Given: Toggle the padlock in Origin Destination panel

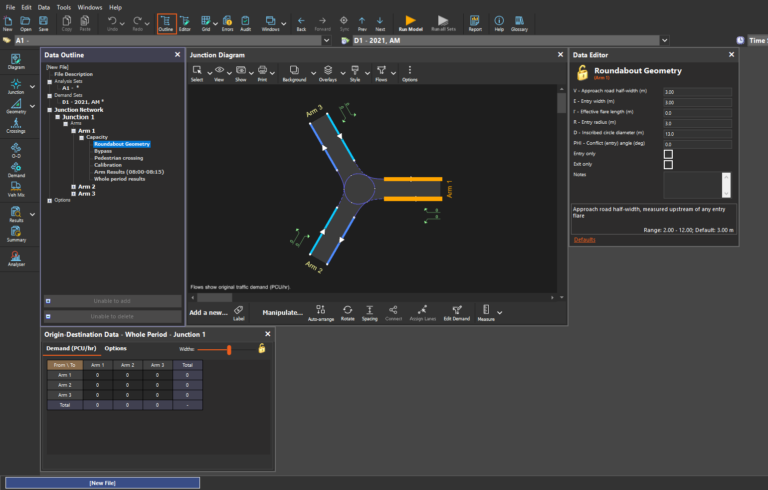Looking at the screenshot, I should tap(262, 348).
